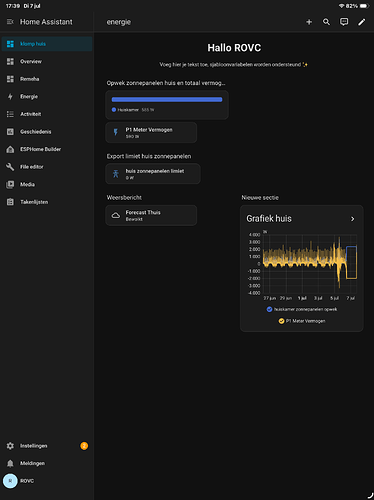Go to Geschiedenis in sidebar
This screenshot has width=374, height=500.
tap(47, 132)
